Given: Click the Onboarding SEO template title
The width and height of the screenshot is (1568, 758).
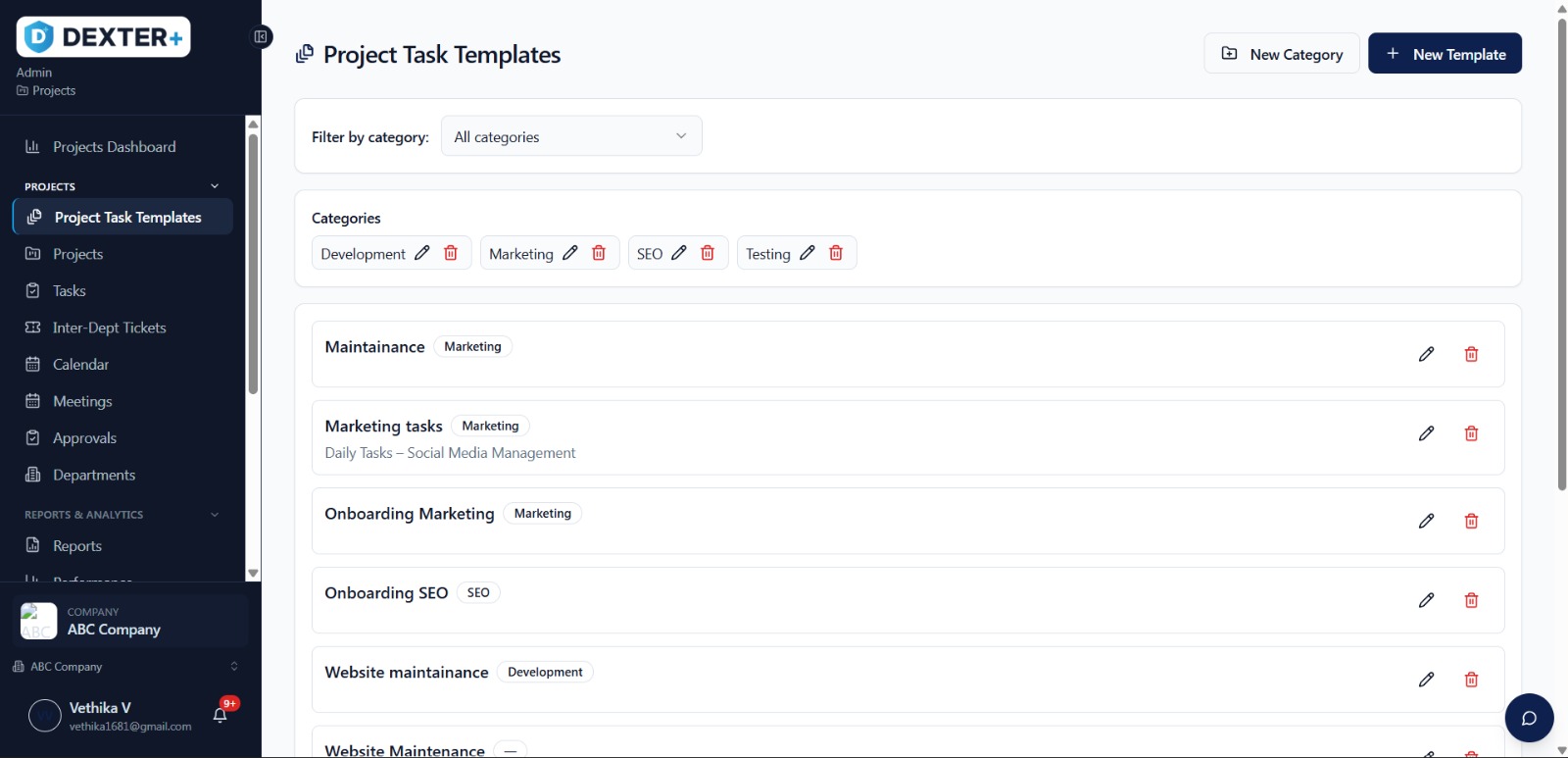Looking at the screenshot, I should point(386,593).
